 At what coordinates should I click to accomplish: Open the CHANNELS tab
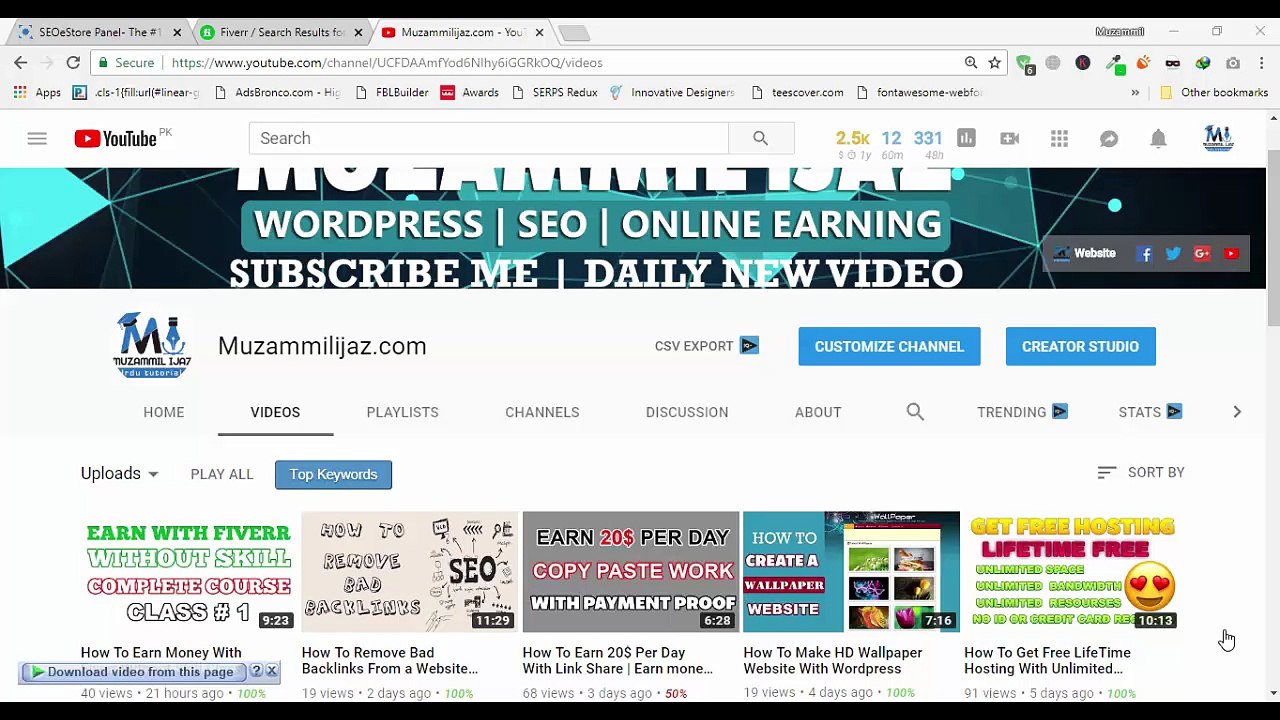(542, 412)
